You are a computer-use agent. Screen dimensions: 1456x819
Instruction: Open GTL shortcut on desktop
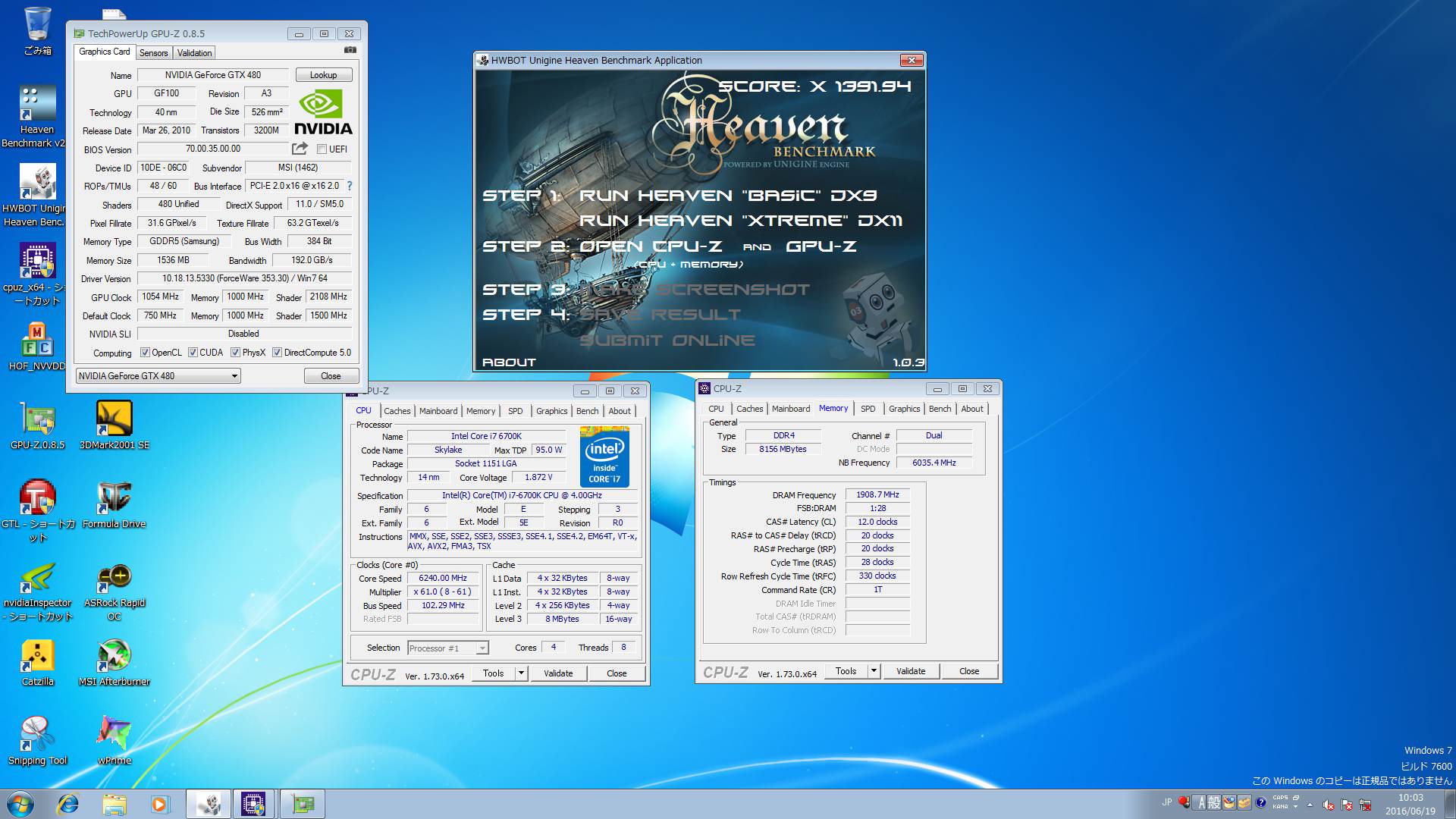pyautogui.click(x=37, y=511)
